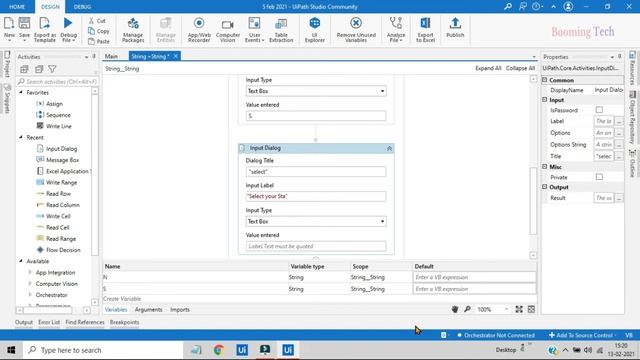Screen dimensions: 640x360
Task: Start Table Extraction
Action: click(281, 30)
